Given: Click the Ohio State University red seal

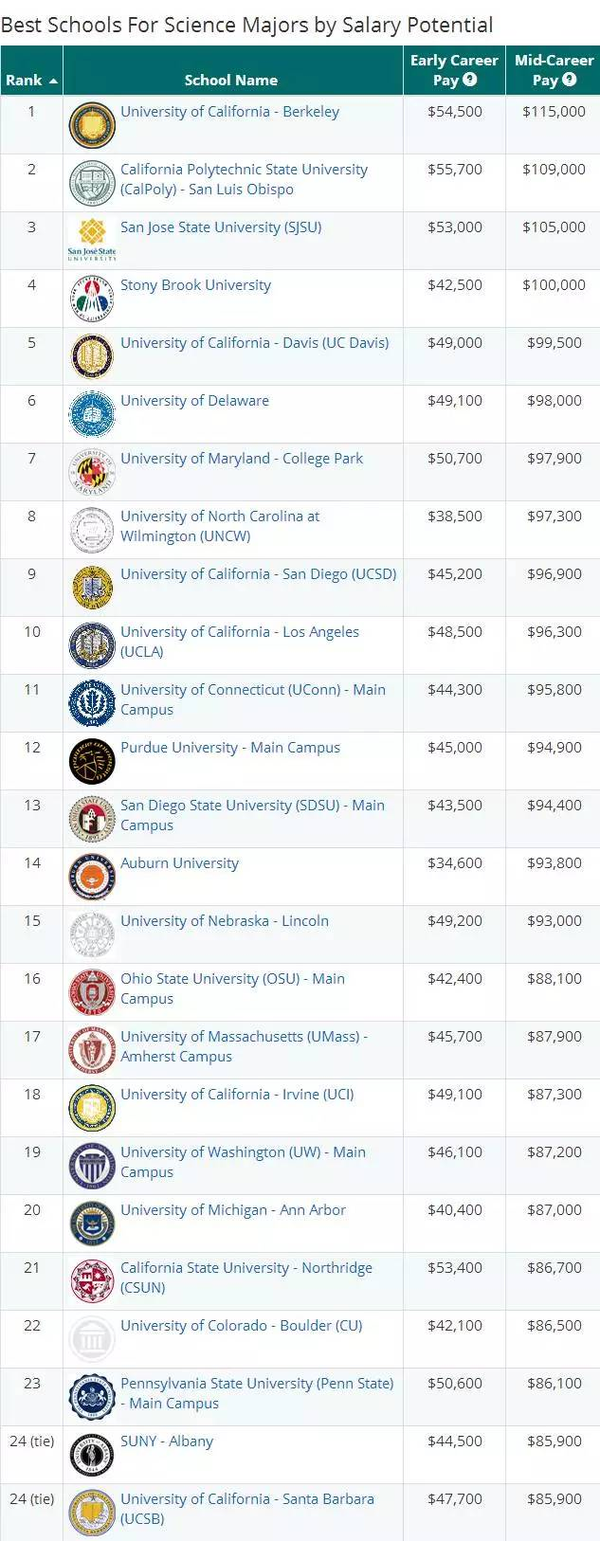Looking at the screenshot, I should (x=92, y=992).
